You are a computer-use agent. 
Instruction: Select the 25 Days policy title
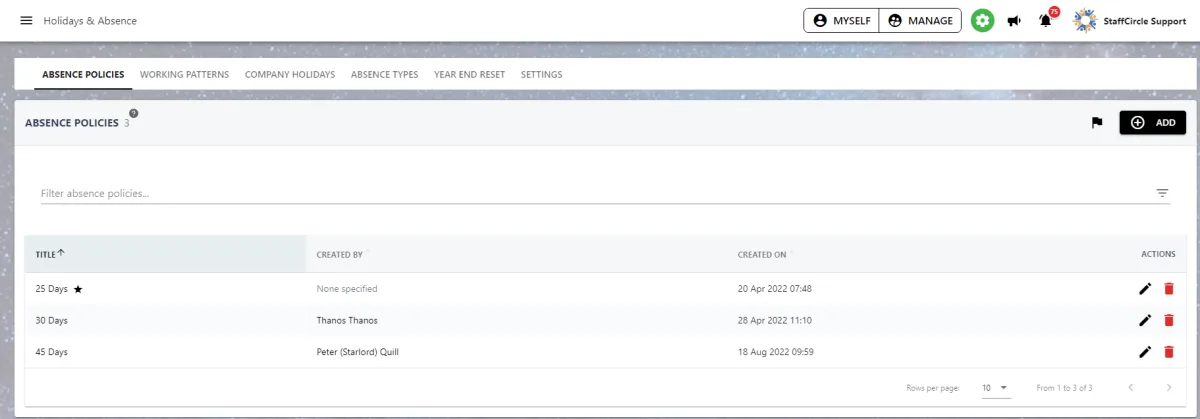pos(51,289)
